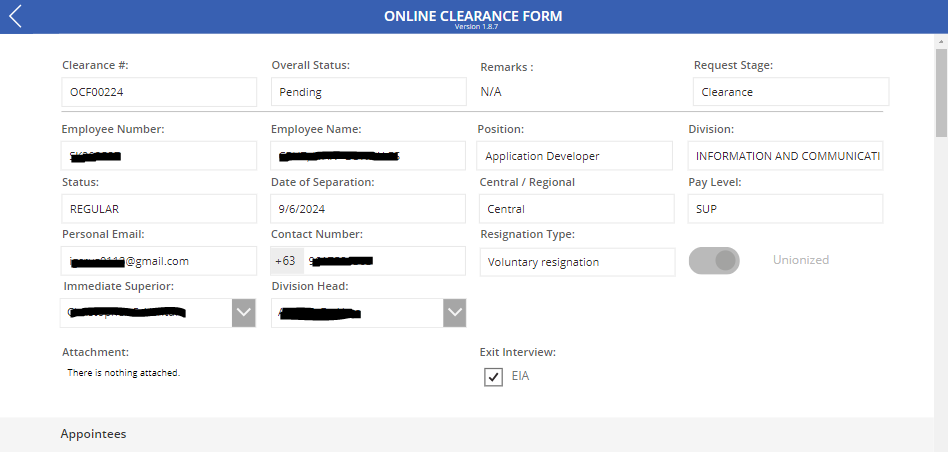
Task: Select the Resignation Type field
Action: (x=577, y=262)
